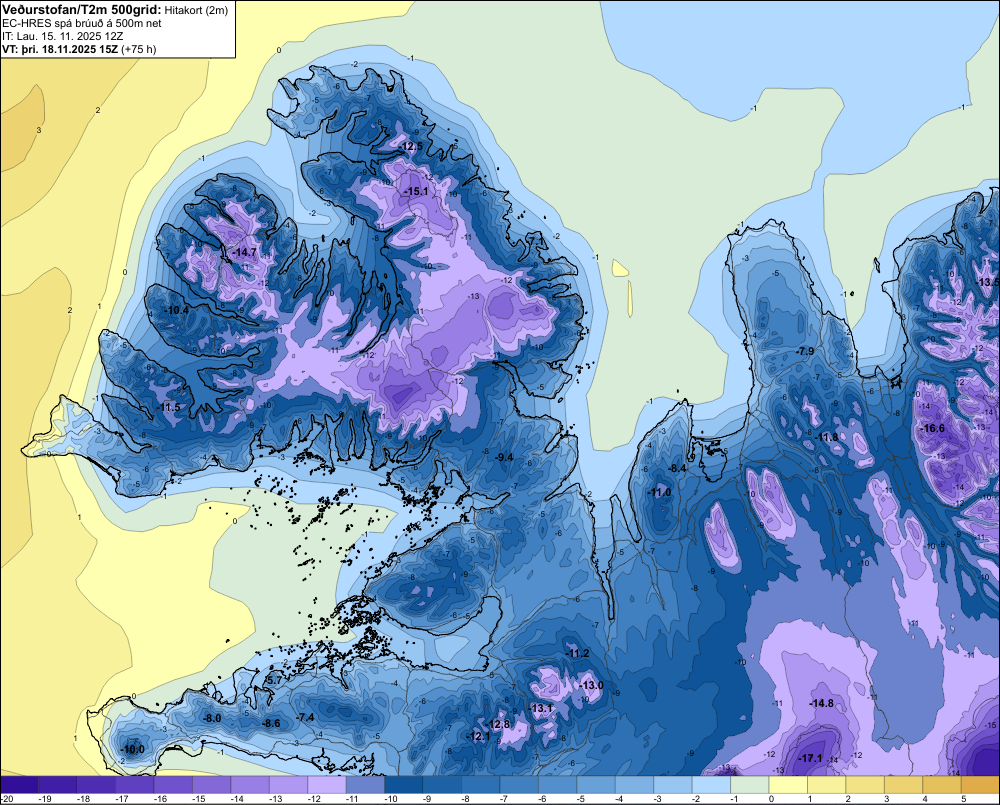Pick the legend swatch between 4 and 5
Screen dimensions: 1000x805
tap(942, 785)
